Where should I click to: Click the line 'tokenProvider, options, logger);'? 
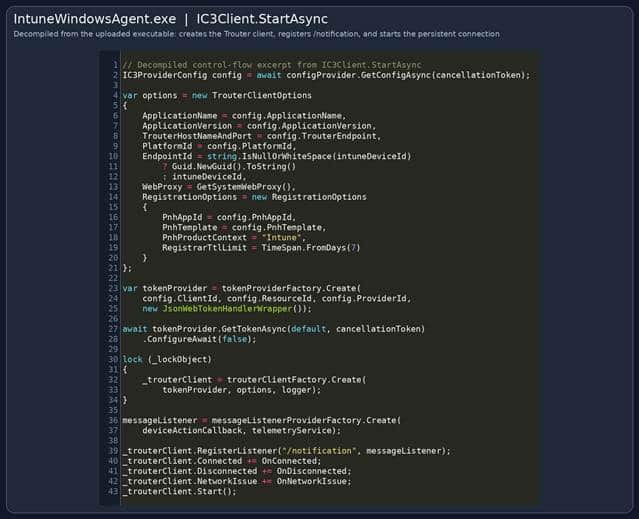click(x=241, y=390)
